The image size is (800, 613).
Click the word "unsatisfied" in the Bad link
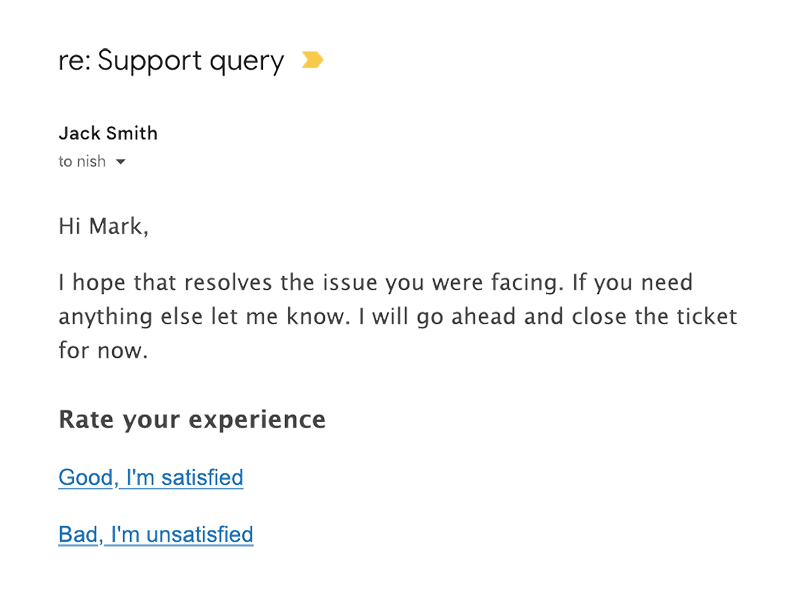point(199,535)
